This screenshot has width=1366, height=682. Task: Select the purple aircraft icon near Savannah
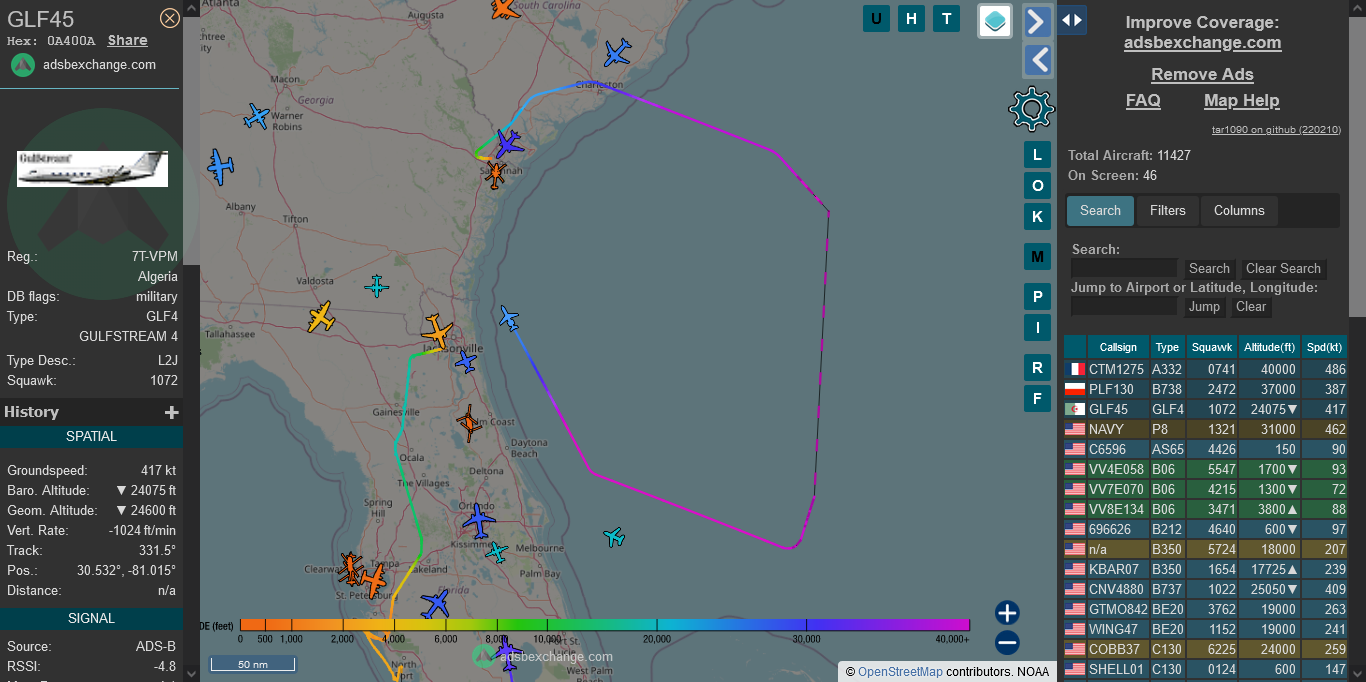pyautogui.click(x=509, y=142)
